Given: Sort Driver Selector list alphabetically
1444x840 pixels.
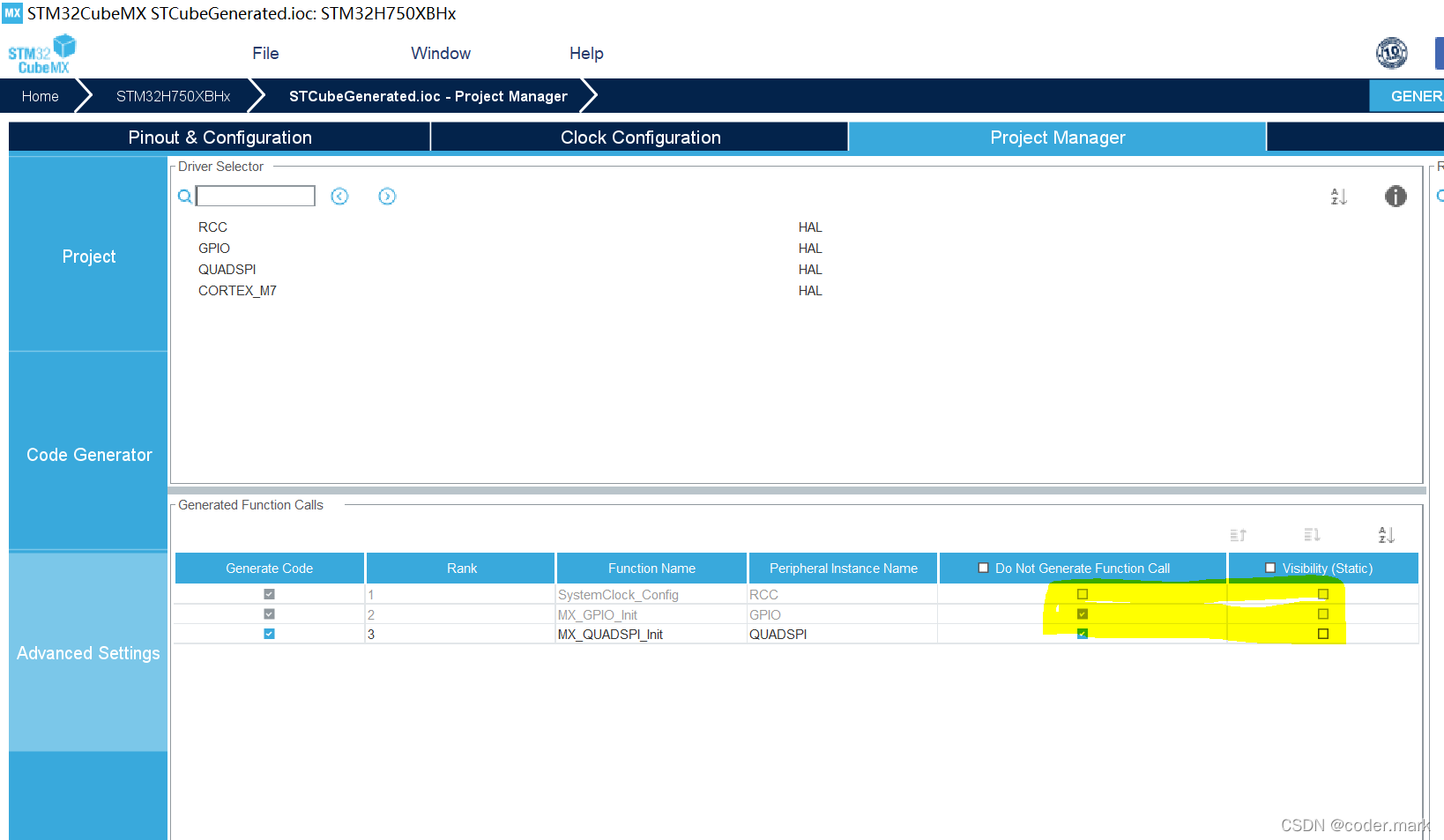Looking at the screenshot, I should pyautogui.click(x=1339, y=196).
